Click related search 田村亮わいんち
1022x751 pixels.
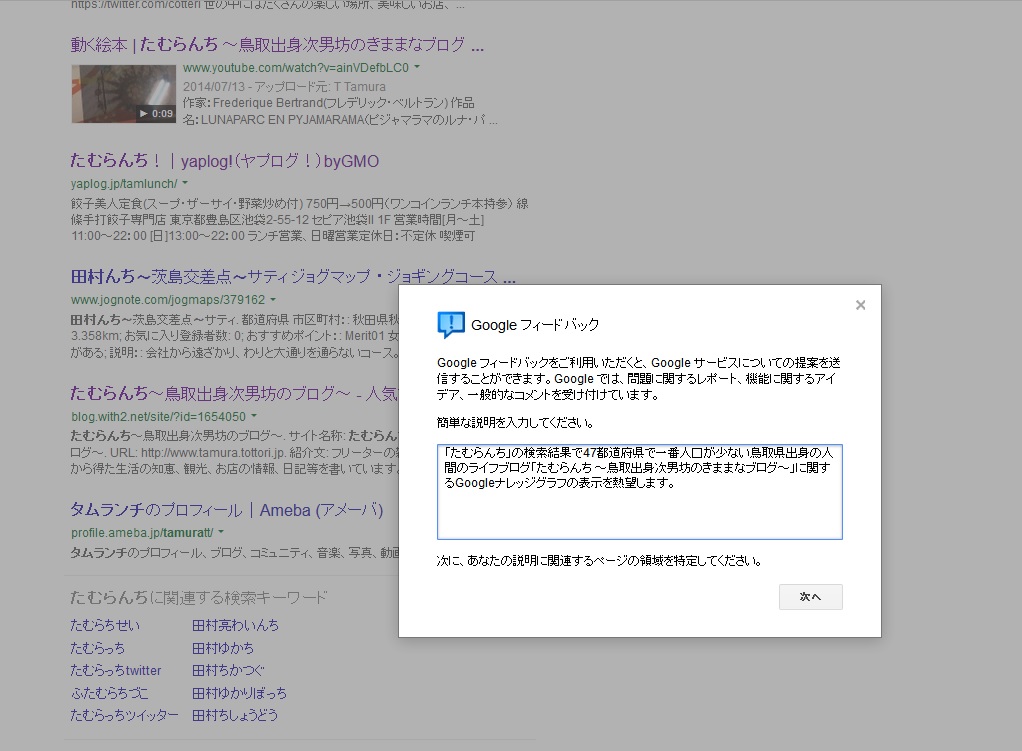pyautogui.click(x=235, y=625)
